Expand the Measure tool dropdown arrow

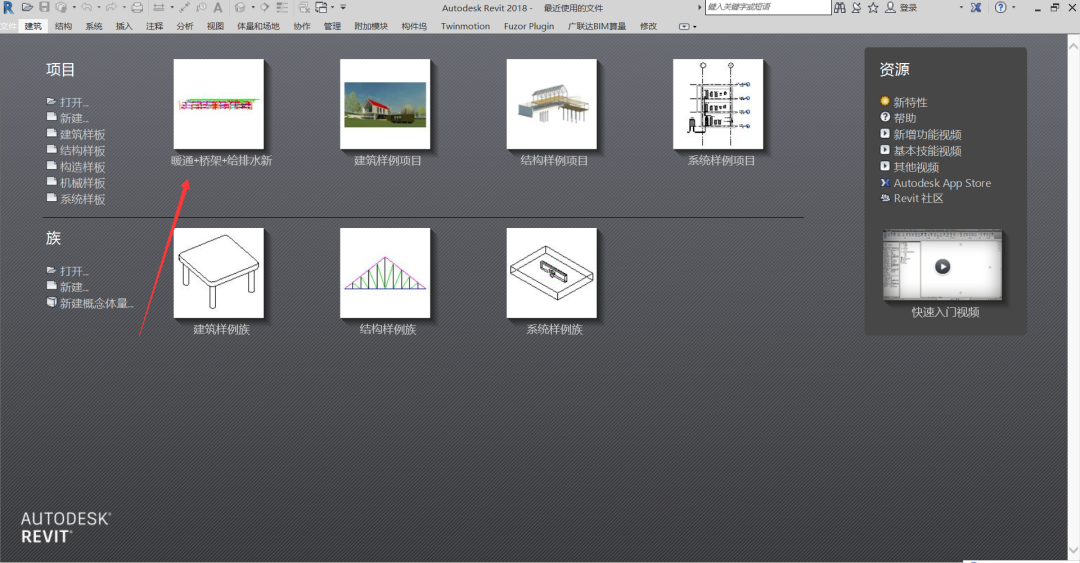[x=172, y=8]
